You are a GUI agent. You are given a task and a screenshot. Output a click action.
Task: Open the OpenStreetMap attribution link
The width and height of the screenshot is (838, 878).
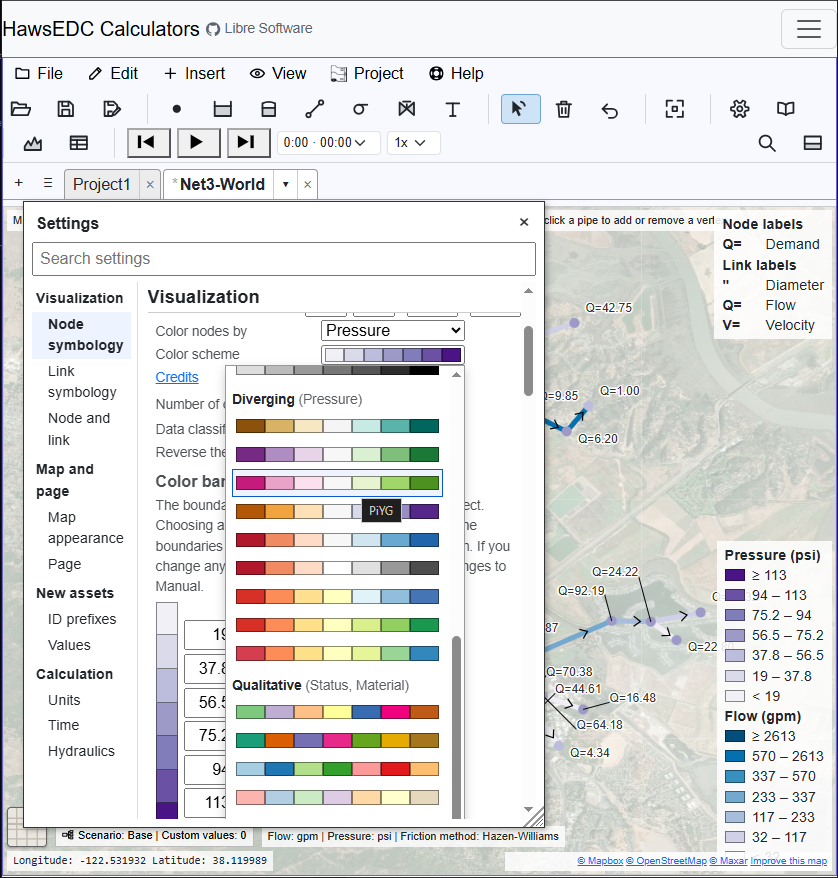(666, 861)
